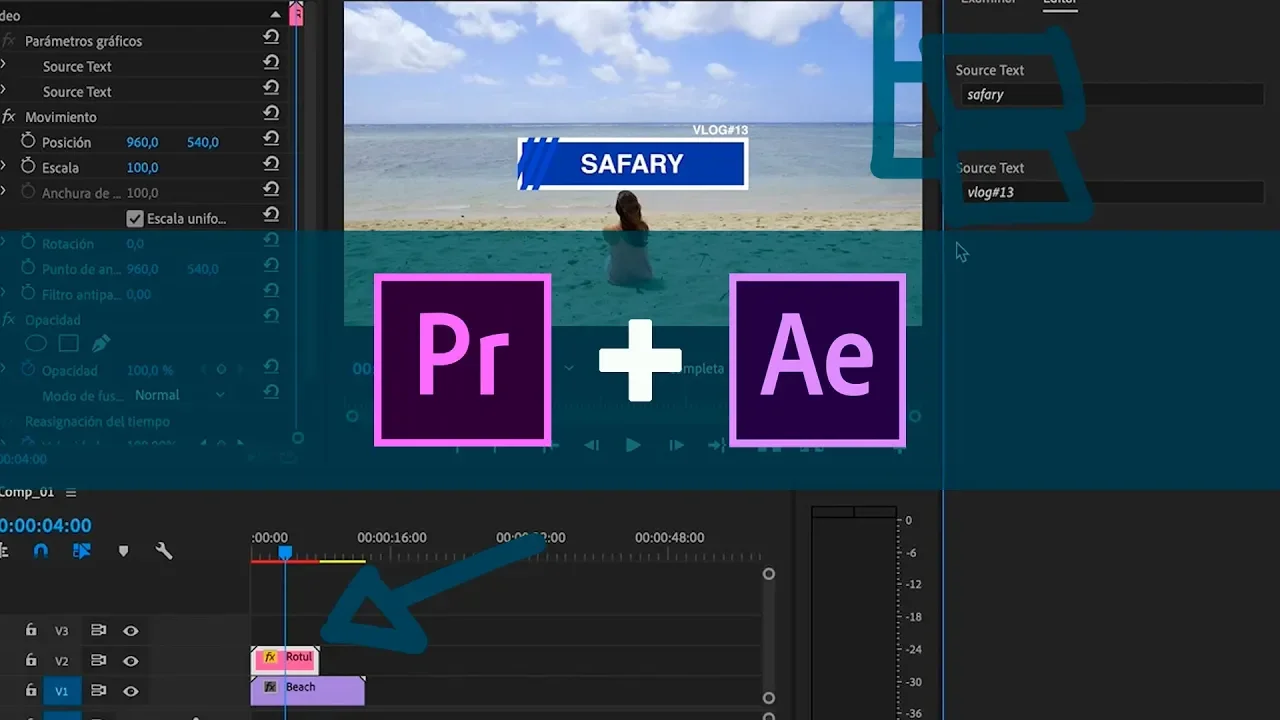Step forward one frame in program monitor
The width and height of the screenshot is (1280, 720).
(676, 445)
